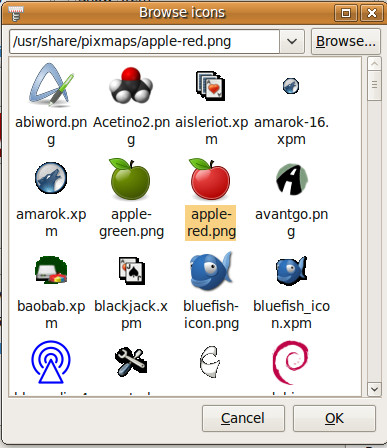This screenshot has height=448, width=387.
Task: Click the "avantgo.png" file name label
Action: click(x=291, y=223)
